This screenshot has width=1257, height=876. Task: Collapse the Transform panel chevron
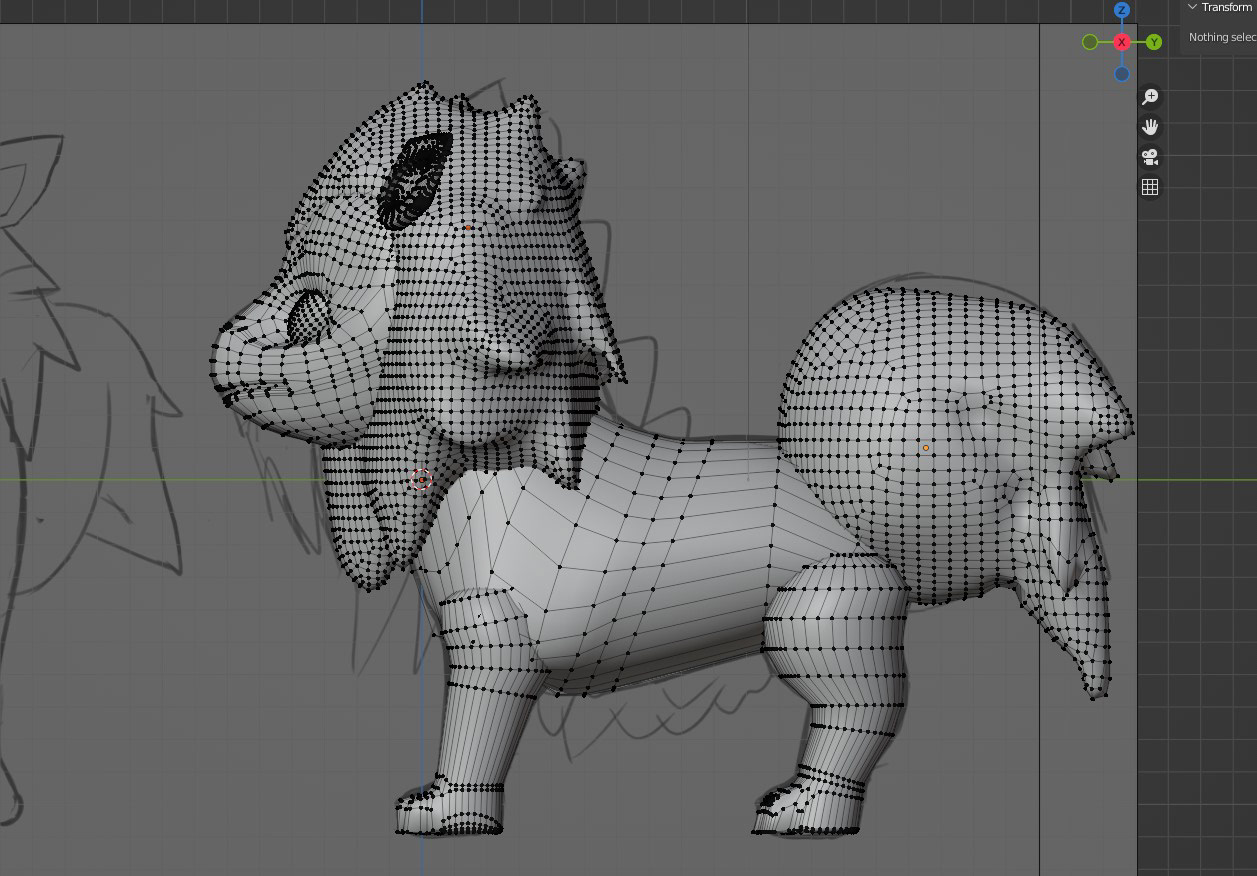1192,7
